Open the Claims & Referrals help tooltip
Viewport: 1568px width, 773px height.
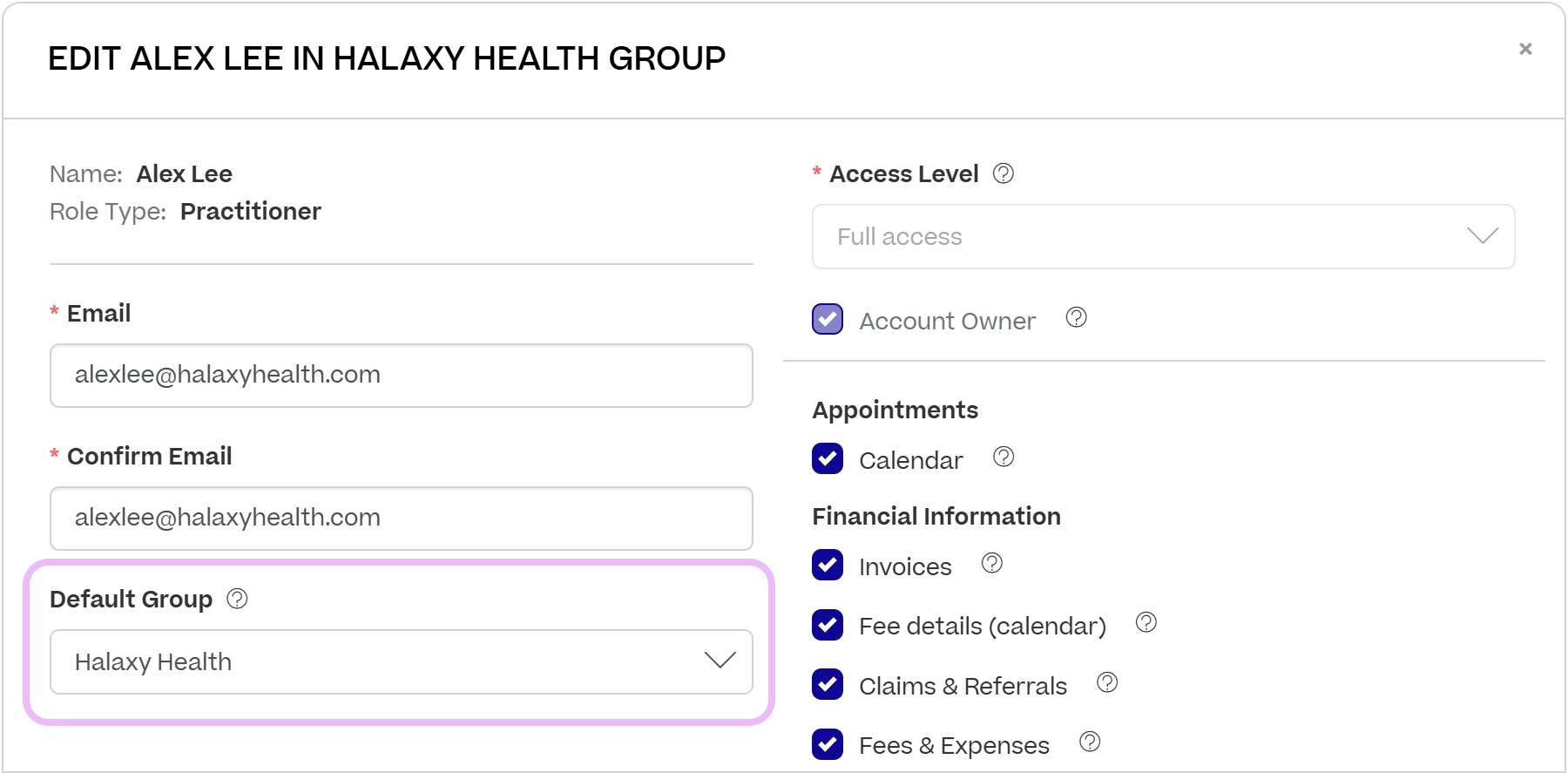tap(1107, 683)
